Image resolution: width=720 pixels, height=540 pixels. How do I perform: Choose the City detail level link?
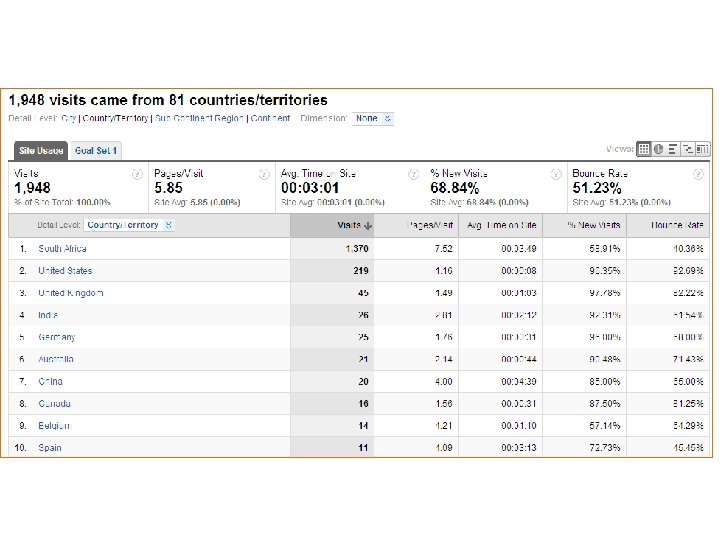click(x=69, y=118)
